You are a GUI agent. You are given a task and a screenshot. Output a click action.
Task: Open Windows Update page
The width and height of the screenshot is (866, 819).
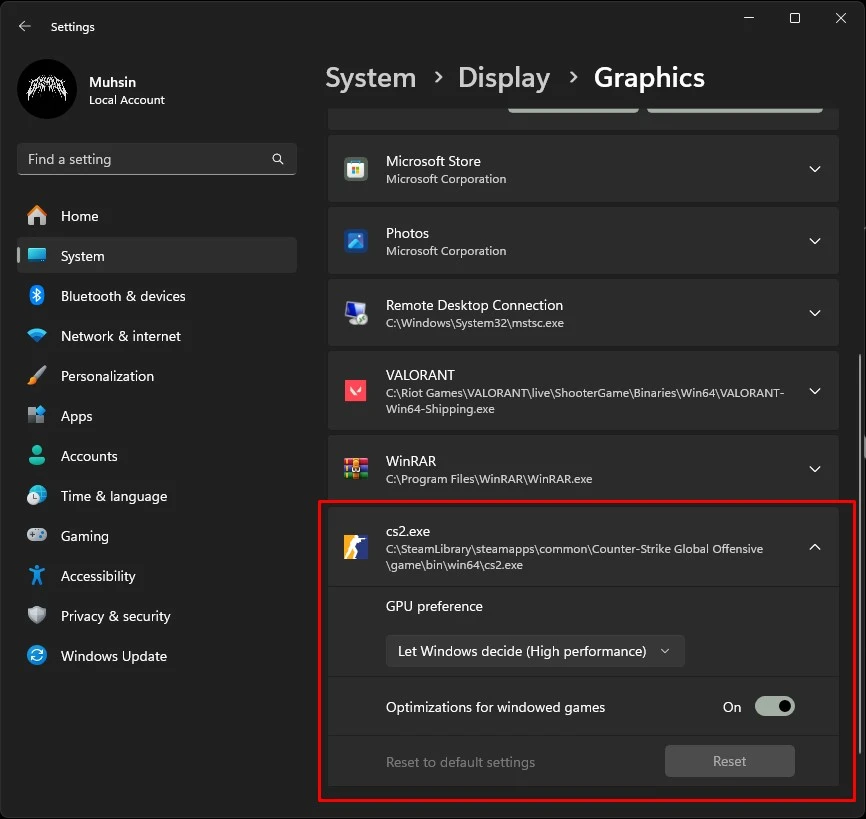[x=157, y=656]
